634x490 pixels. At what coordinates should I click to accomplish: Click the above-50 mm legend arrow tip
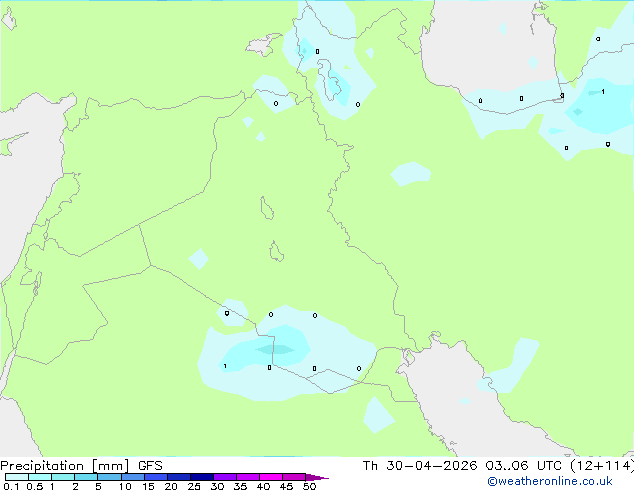coord(317,477)
